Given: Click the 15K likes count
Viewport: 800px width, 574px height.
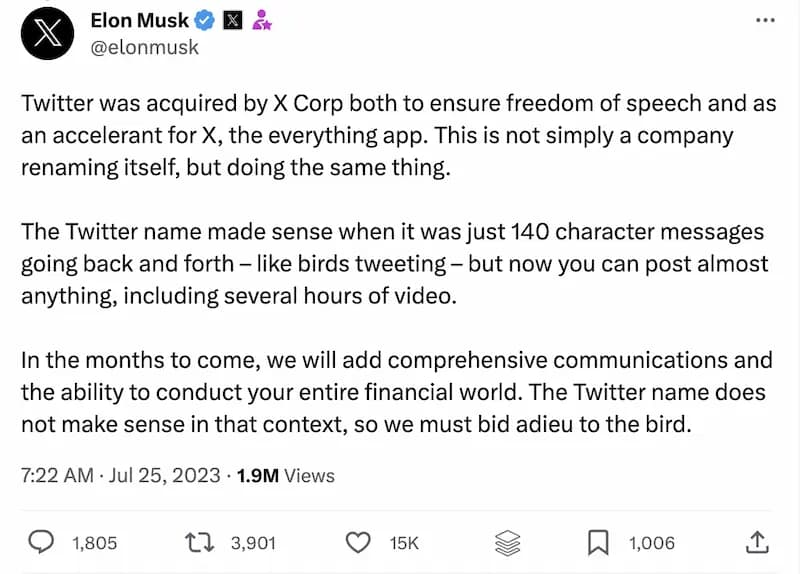Looking at the screenshot, I should click(x=403, y=543).
